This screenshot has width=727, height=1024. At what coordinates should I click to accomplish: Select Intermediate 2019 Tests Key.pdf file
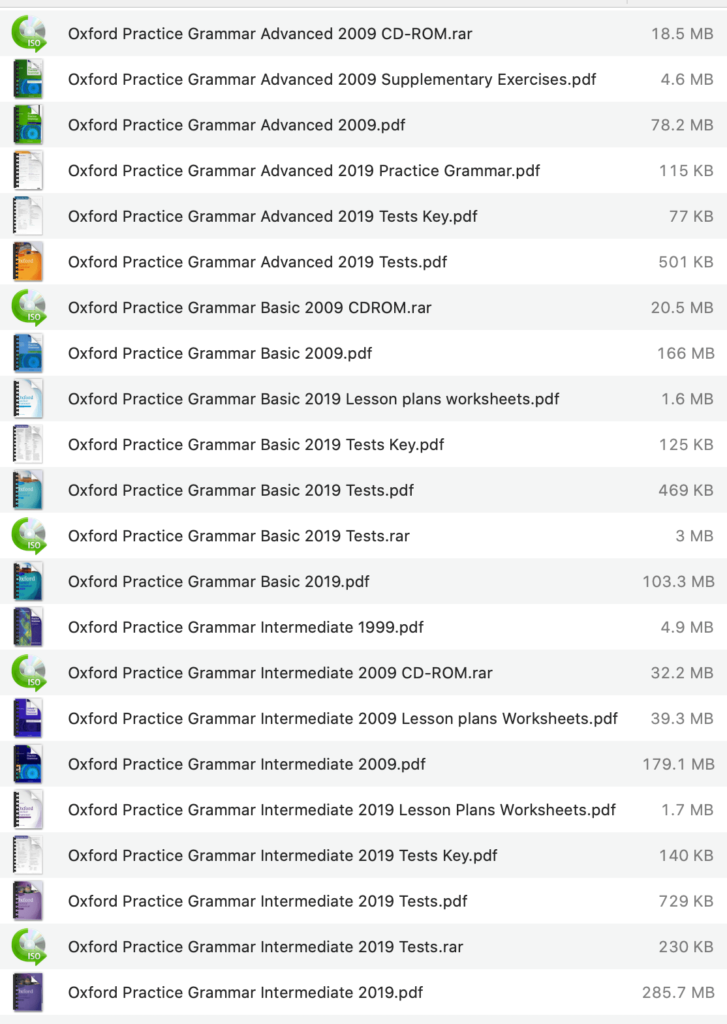pyautogui.click(x=363, y=856)
